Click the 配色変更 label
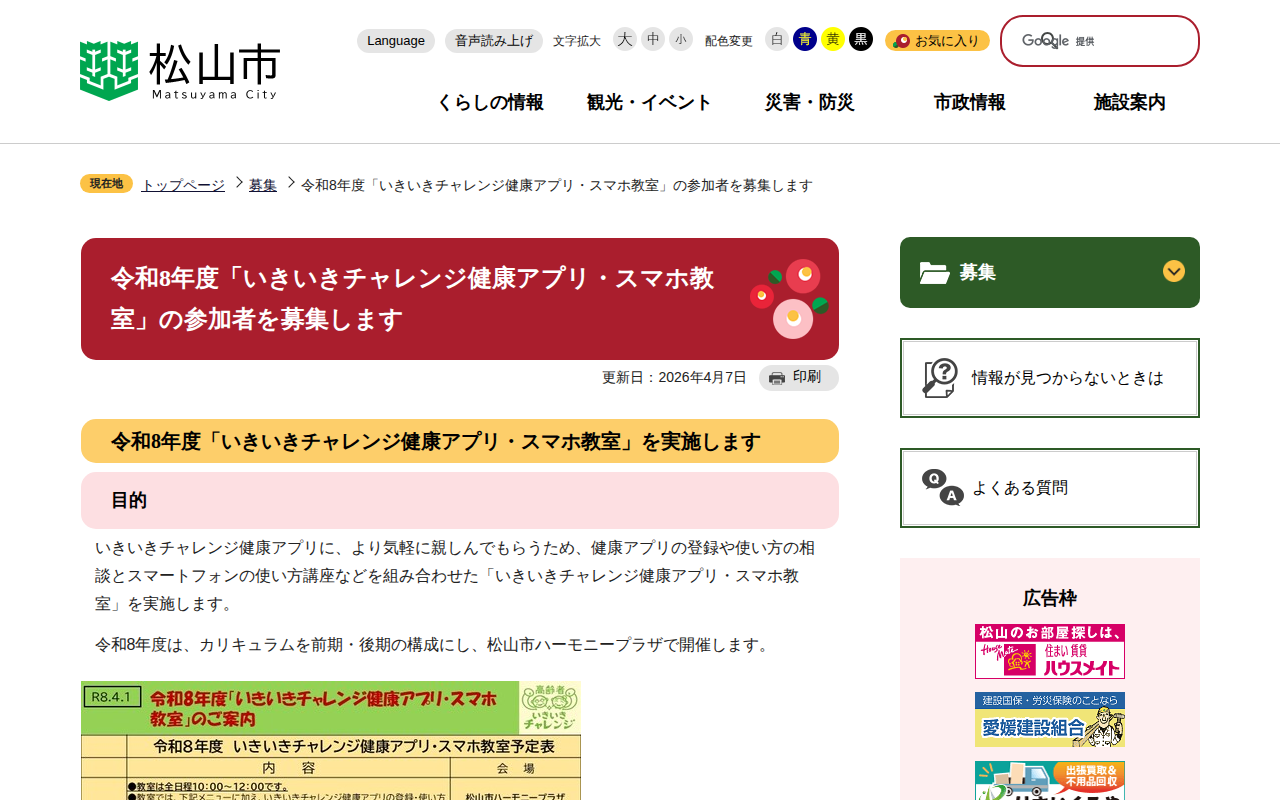The width and height of the screenshot is (1280, 800). (729, 41)
